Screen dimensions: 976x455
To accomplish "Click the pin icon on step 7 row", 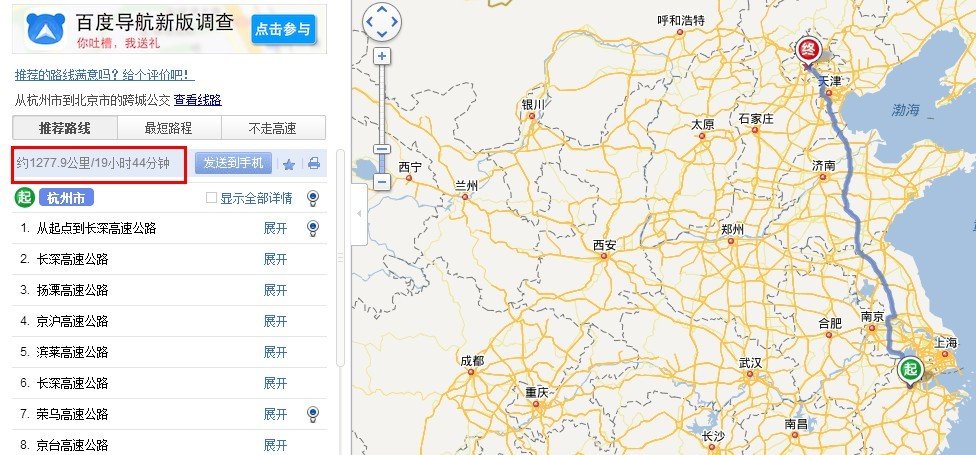I will (x=313, y=414).
